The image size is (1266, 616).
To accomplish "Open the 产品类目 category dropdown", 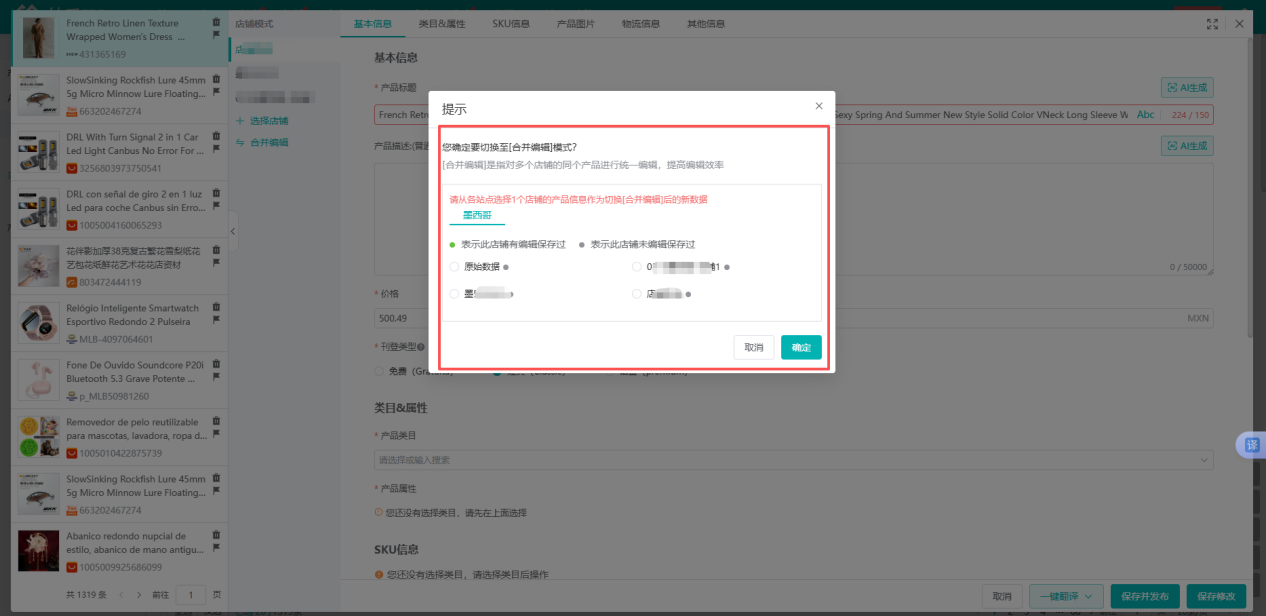I will (x=793, y=460).
